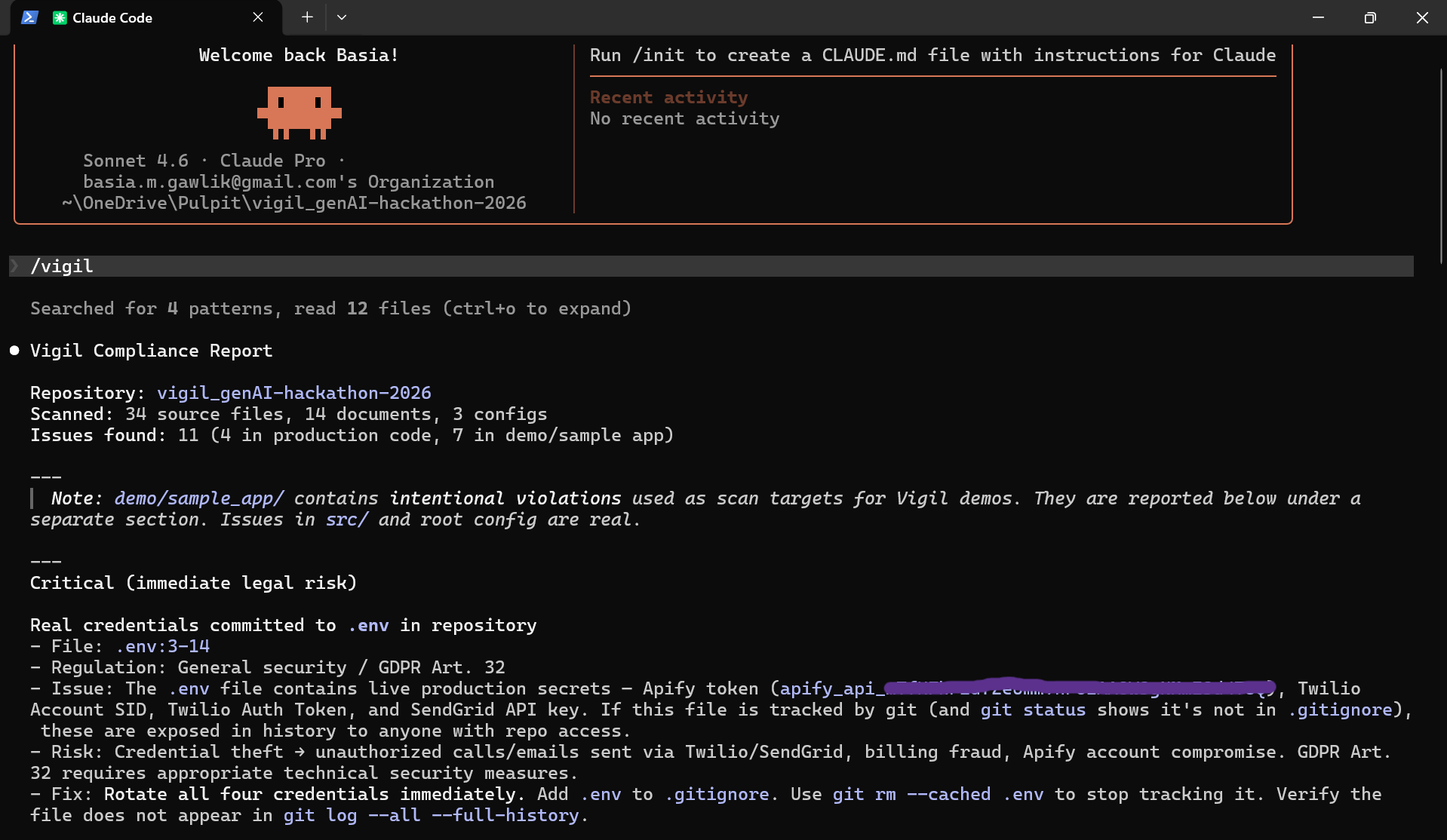Click the 'git log --all --full-history' command
1447x840 pixels.
(x=432, y=815)
